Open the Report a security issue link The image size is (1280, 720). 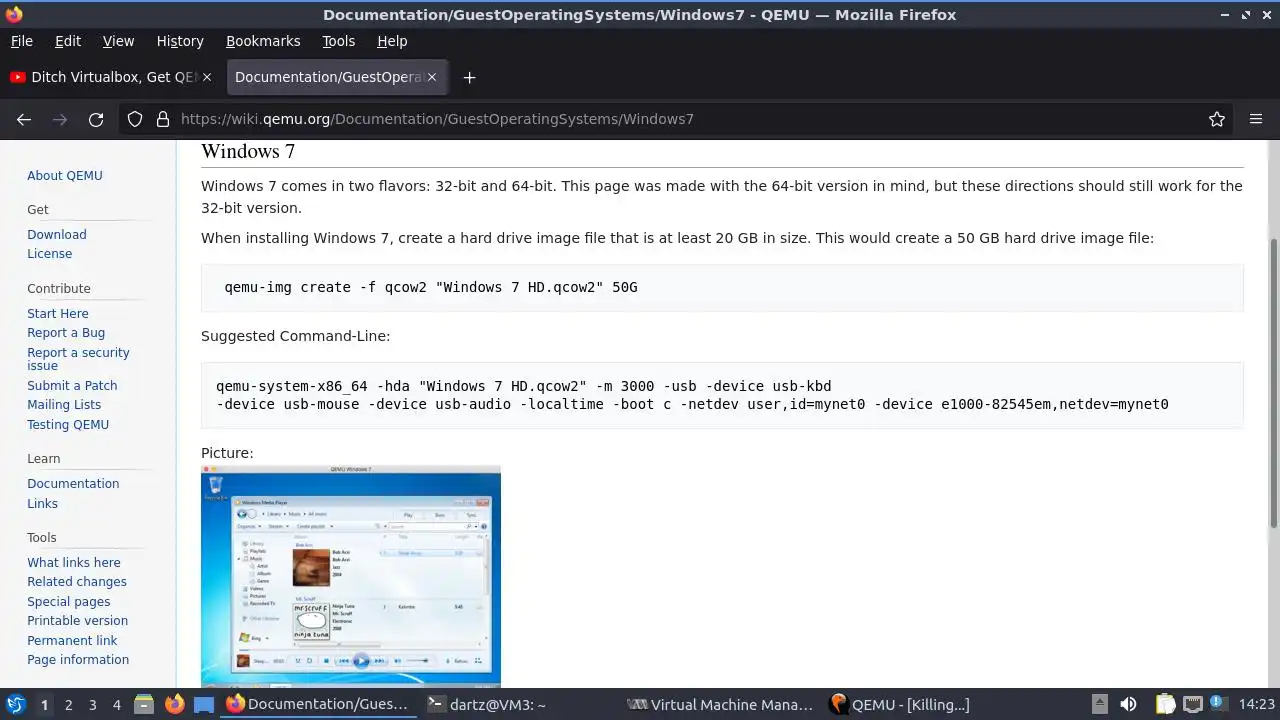tap(78, 359)
